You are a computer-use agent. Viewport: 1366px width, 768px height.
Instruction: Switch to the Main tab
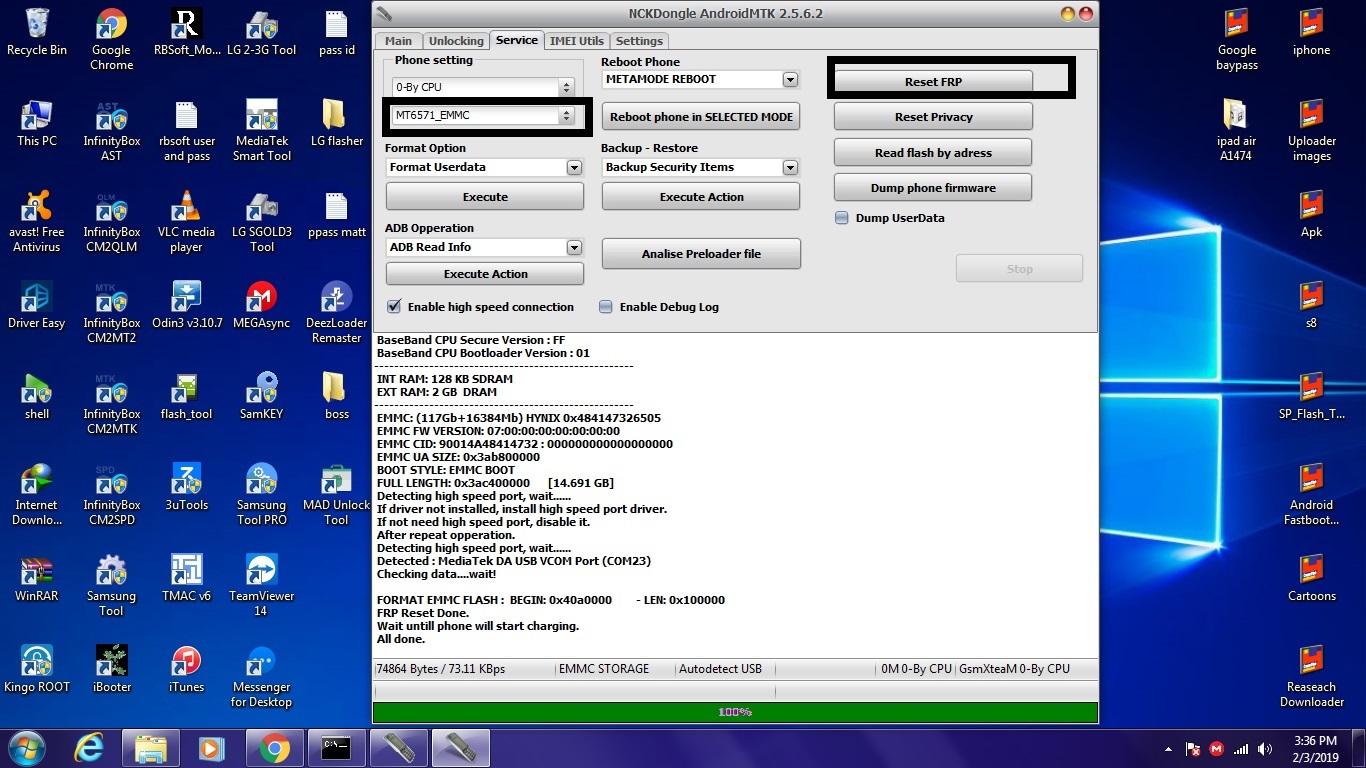coord(398,41)
